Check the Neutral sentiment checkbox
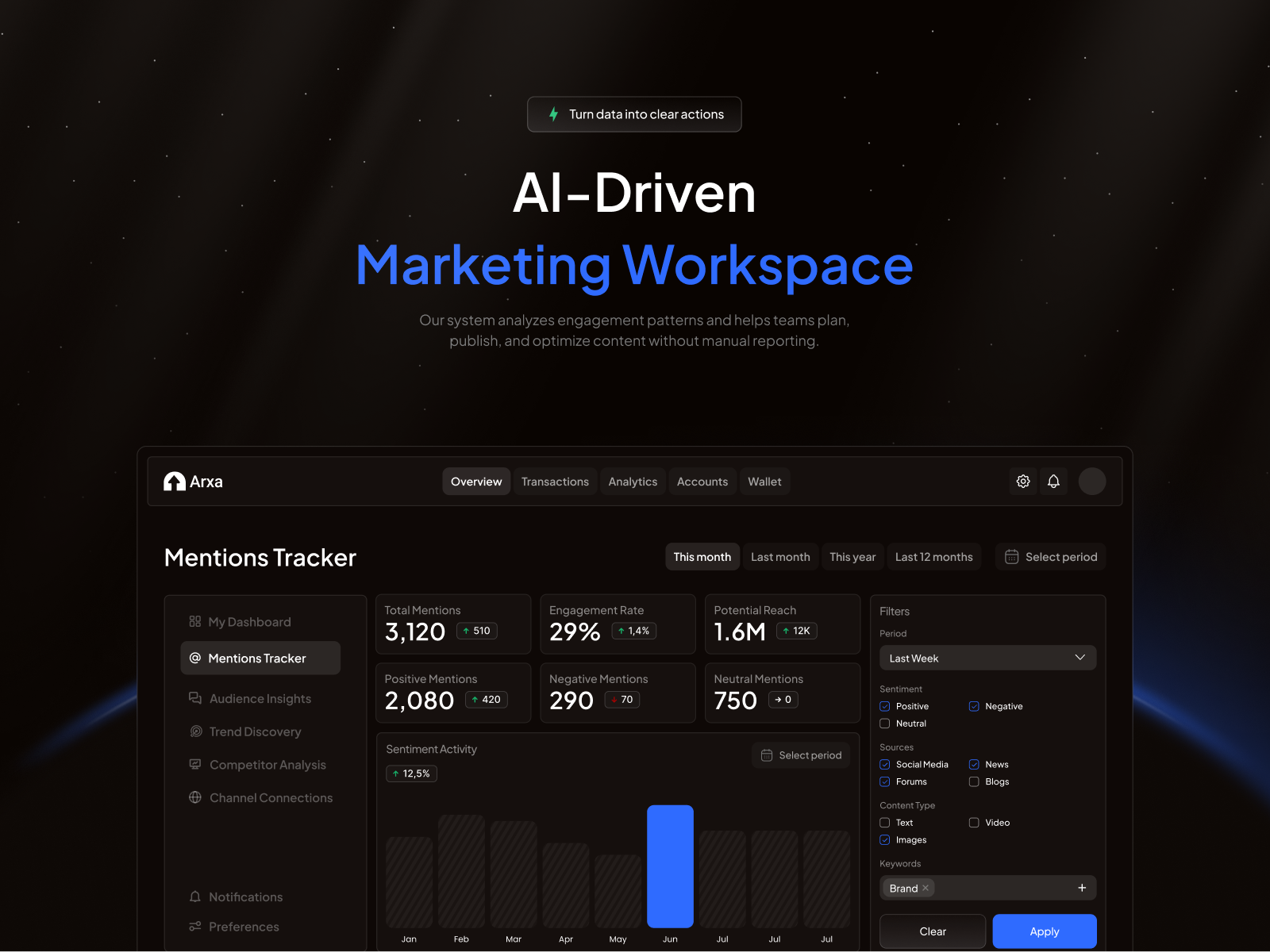This screenshot has width=1270, height=952. (x=885, y=724)
